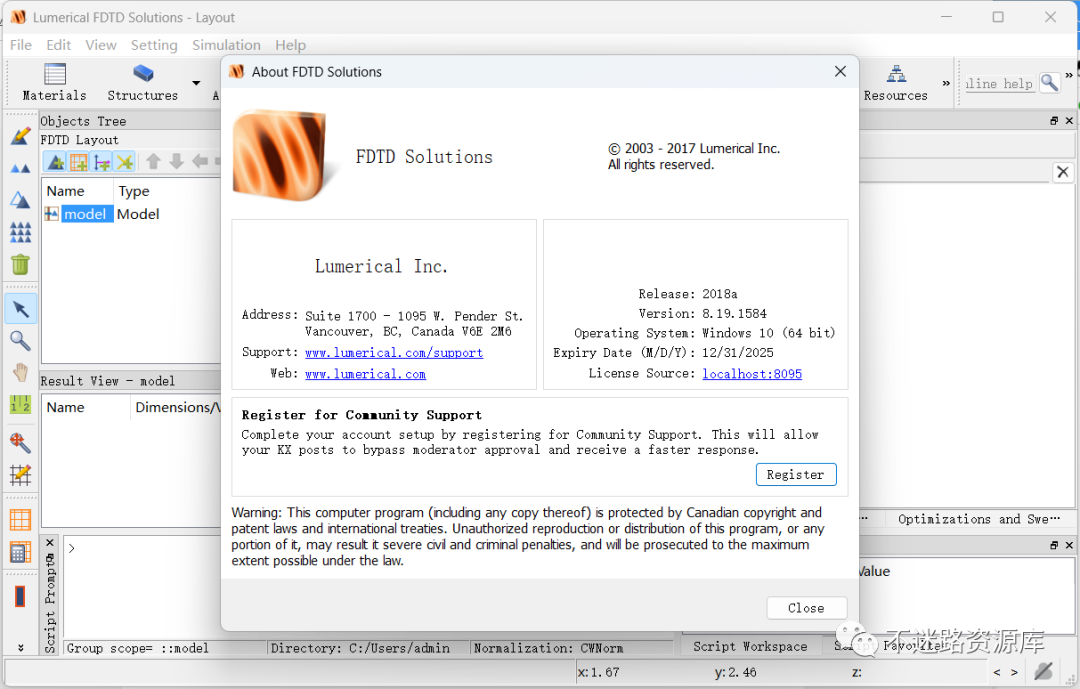Click the Zoom extent icon
This screenshot has height=689, width=1080.
tap(20, 442)
